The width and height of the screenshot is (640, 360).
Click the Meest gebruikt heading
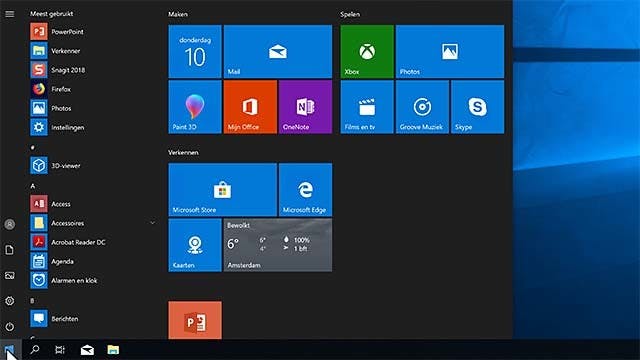click(x=51, y=13)
